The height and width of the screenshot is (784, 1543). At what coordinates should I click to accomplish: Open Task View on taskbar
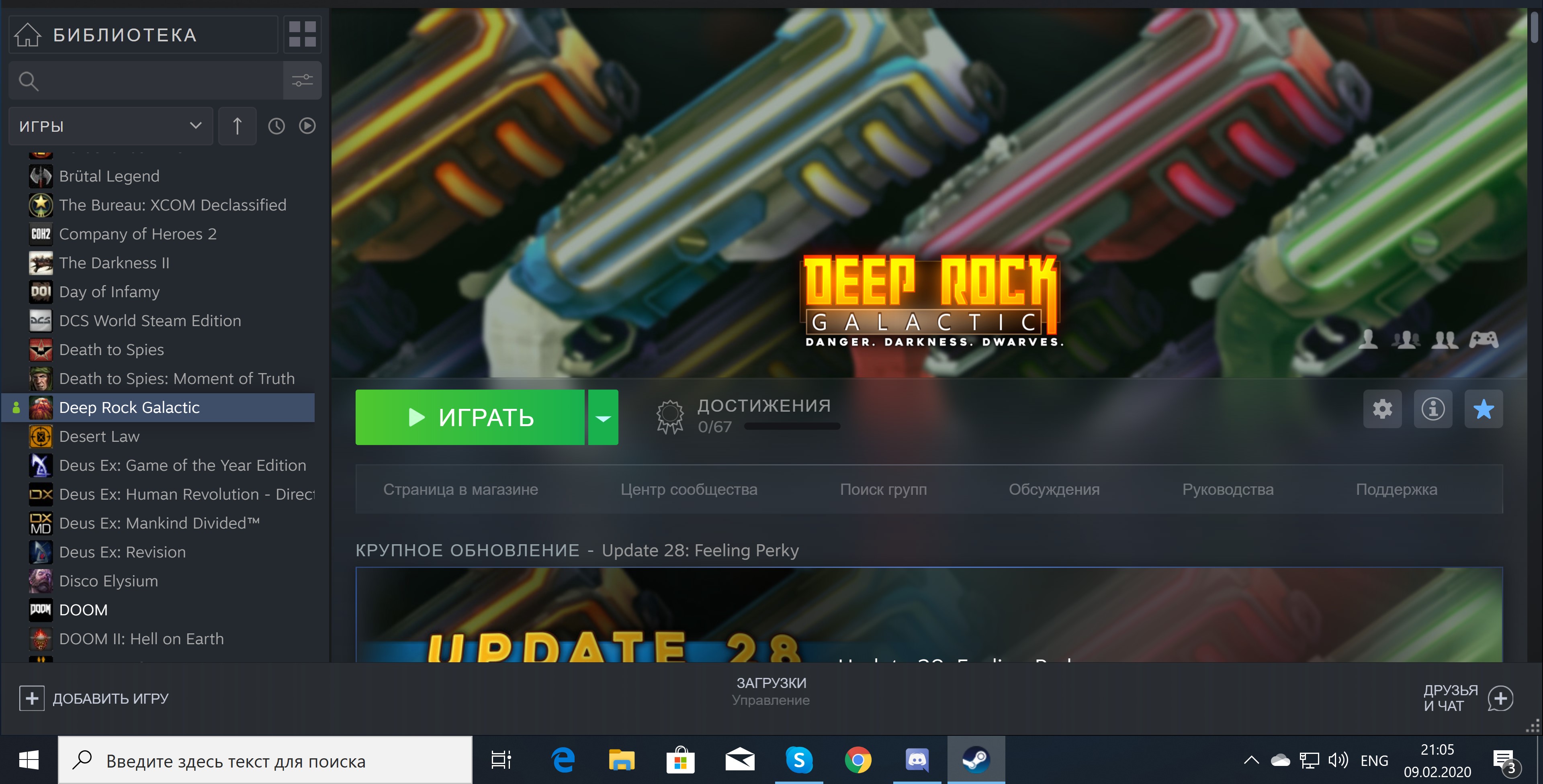[x=501, y=760]
